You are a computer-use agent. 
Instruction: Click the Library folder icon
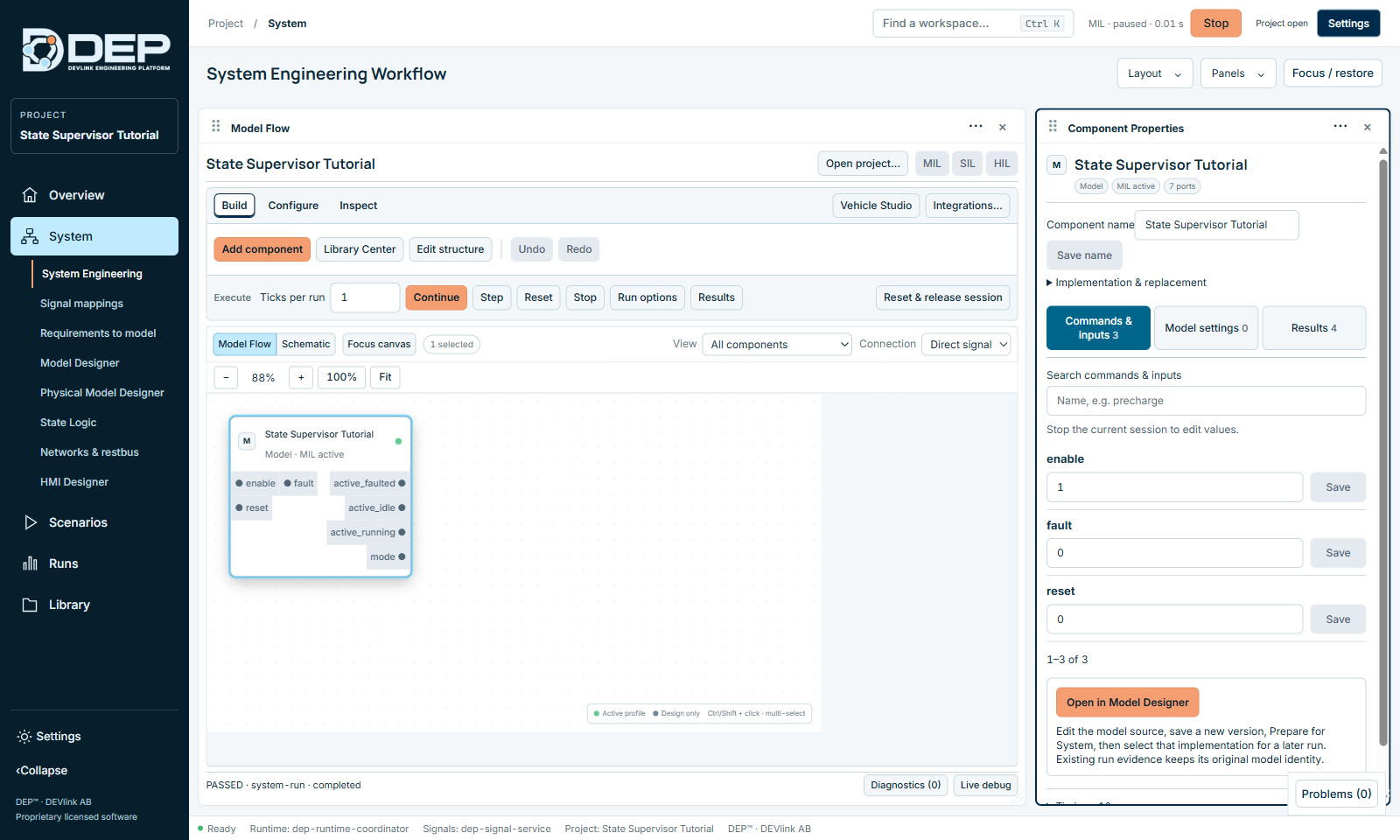pos(30,605)
